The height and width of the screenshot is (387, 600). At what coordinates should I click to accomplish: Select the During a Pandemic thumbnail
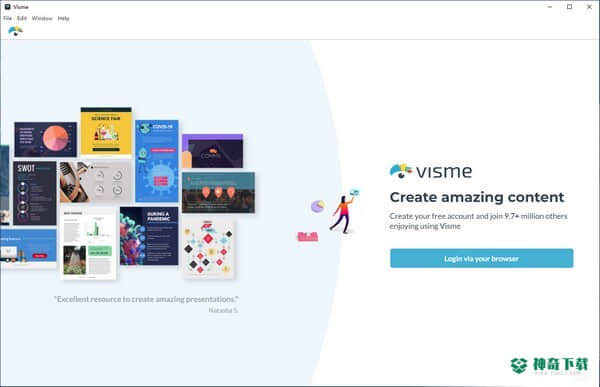[x=149, y=236]
